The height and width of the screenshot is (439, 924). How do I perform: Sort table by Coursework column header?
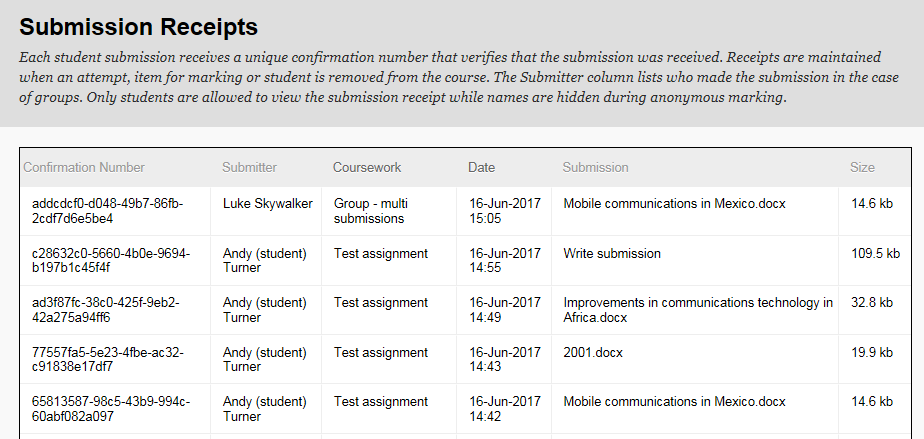coord(367,167)
